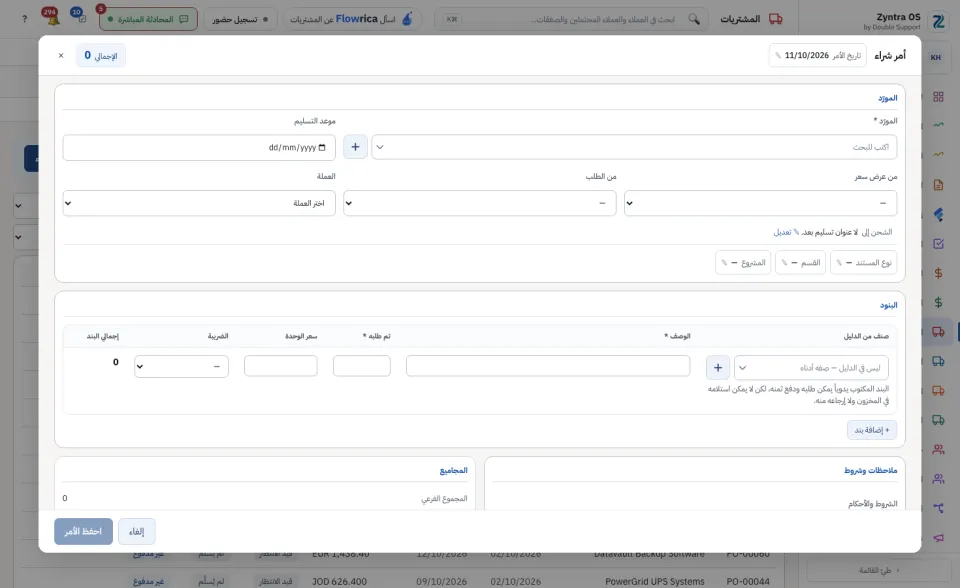Click the active red truck sidebar icon
The width and height of the screenshot is (960, 588).
[938, 332]
